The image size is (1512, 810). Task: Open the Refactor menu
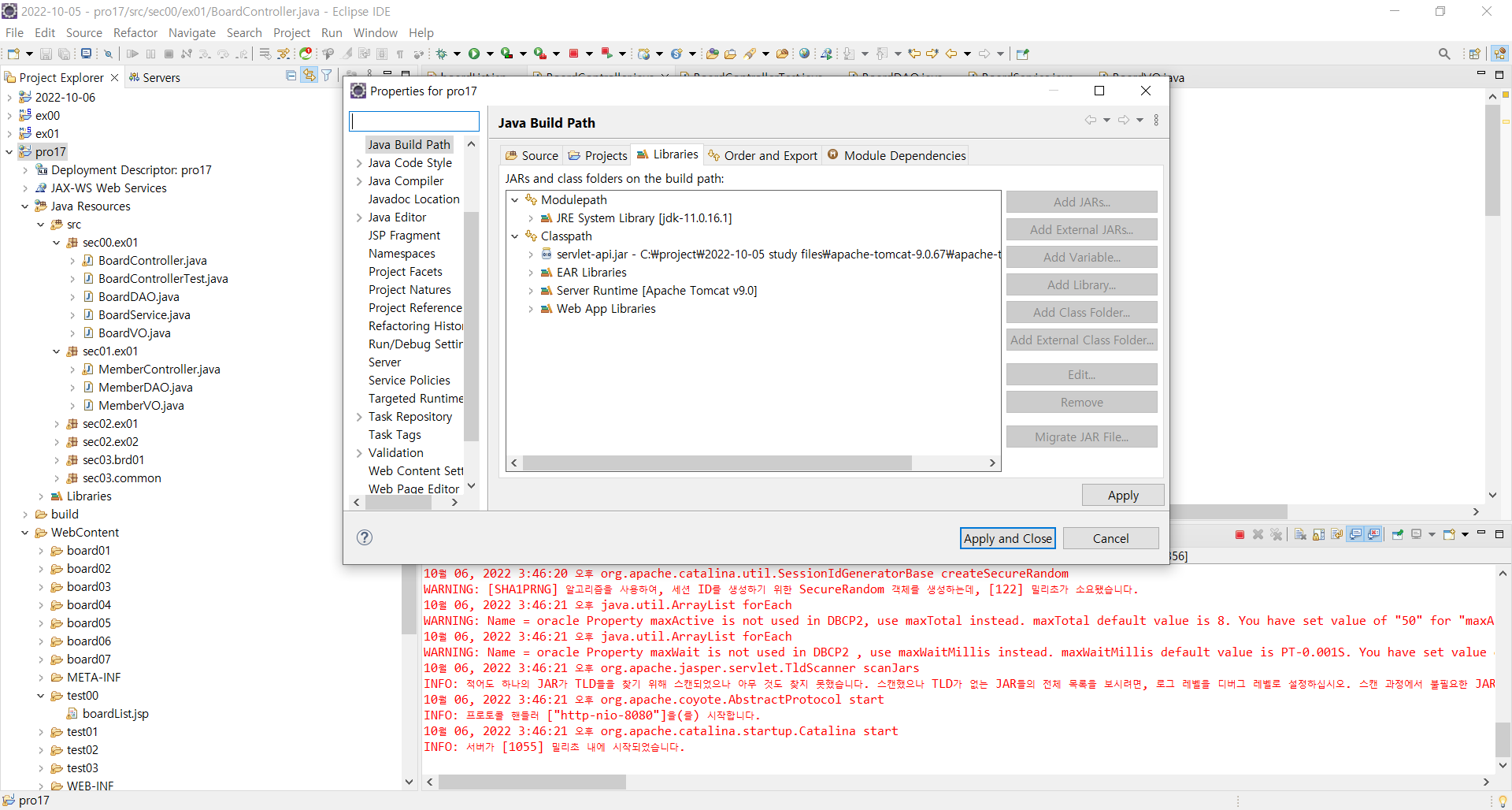135,32
